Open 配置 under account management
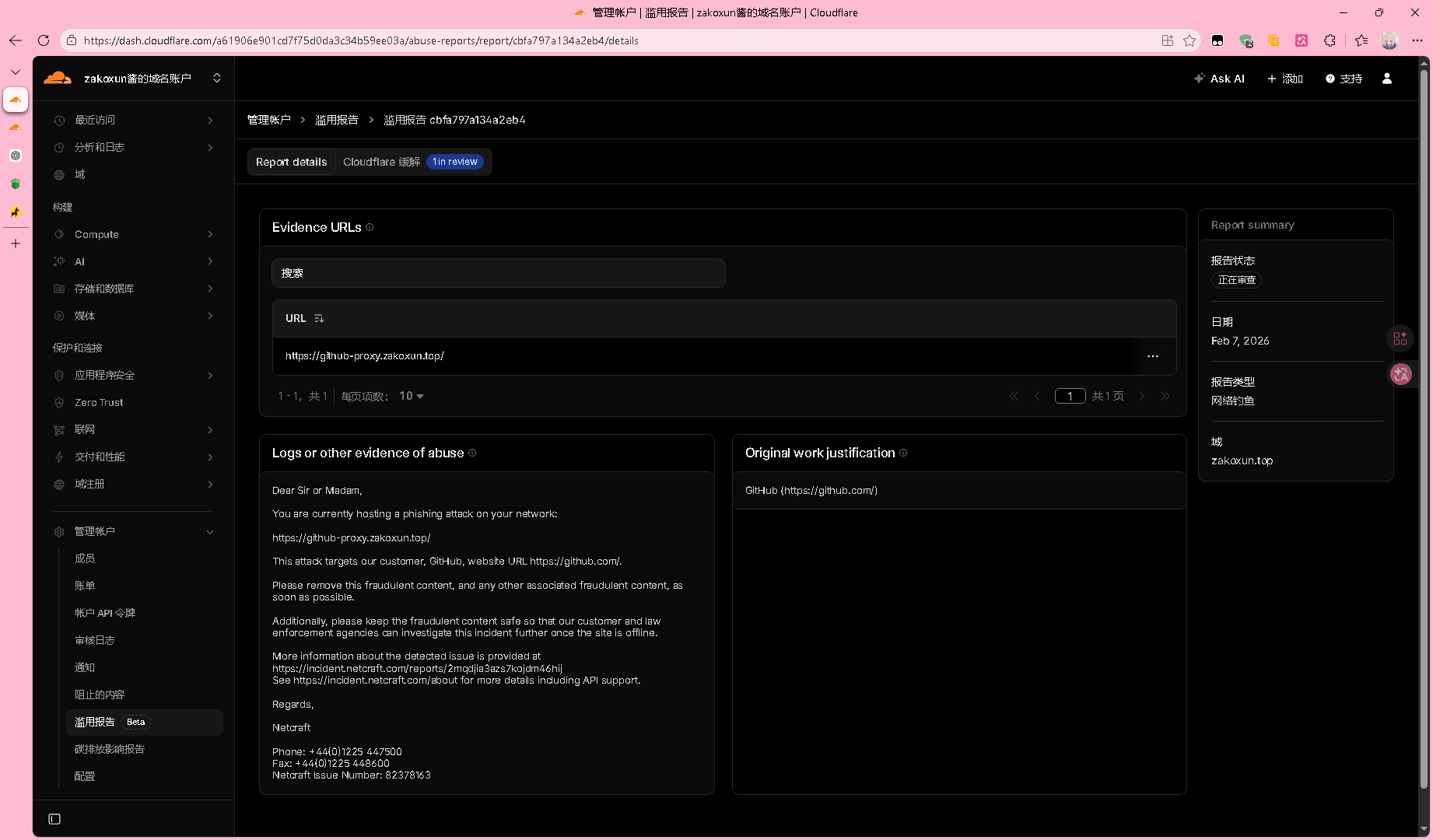The height and width of the screenshot is (840, 1433). [x=85, y=776]
